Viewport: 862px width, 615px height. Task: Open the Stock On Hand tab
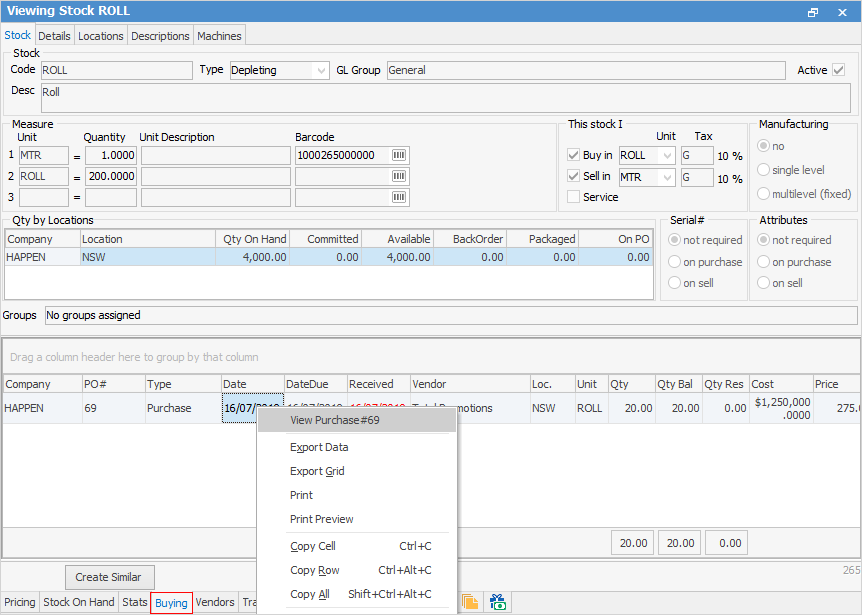[79, 602]
